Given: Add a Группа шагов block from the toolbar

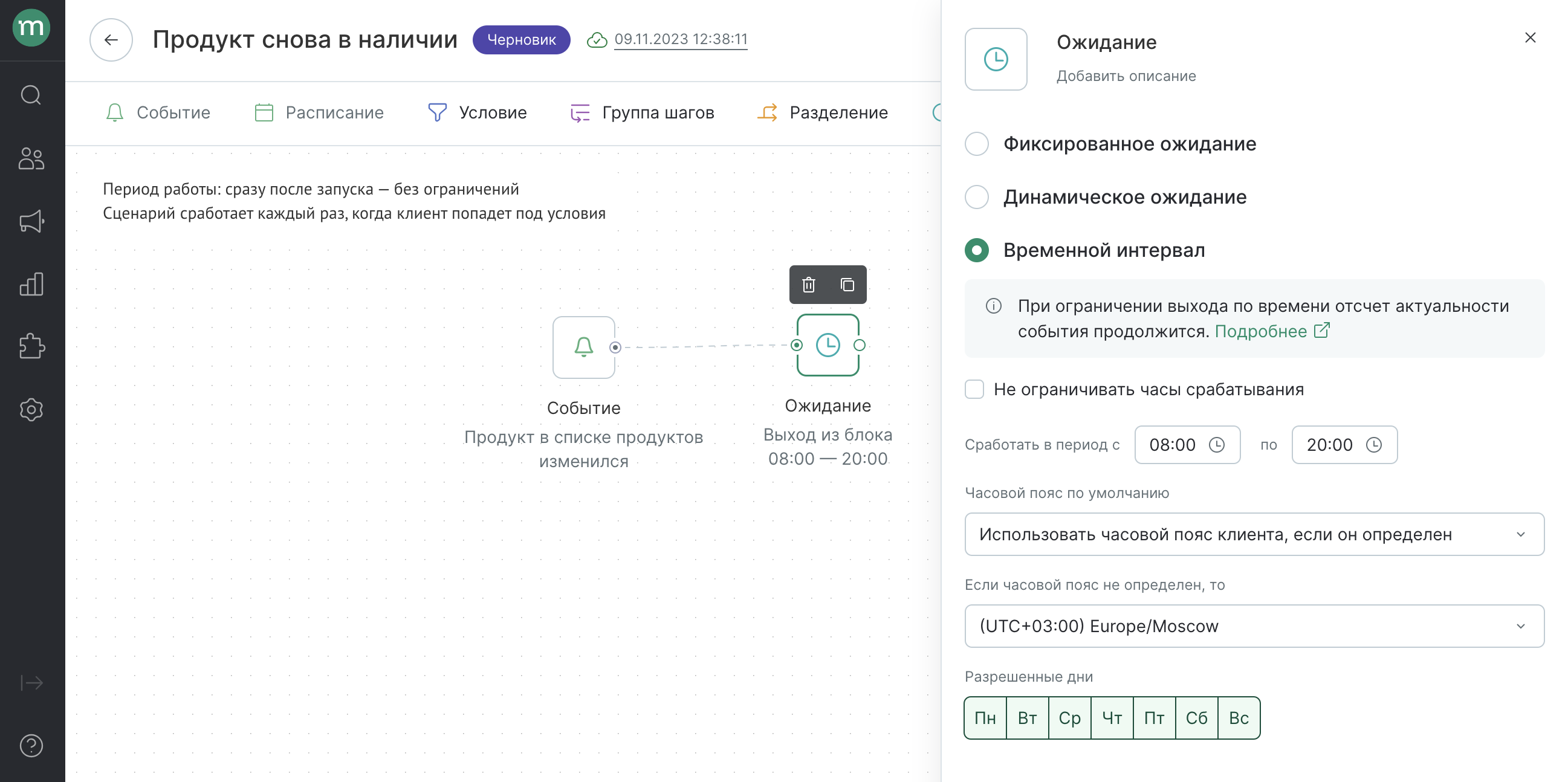Looking at the screenshot, I should tap(642, 113).
